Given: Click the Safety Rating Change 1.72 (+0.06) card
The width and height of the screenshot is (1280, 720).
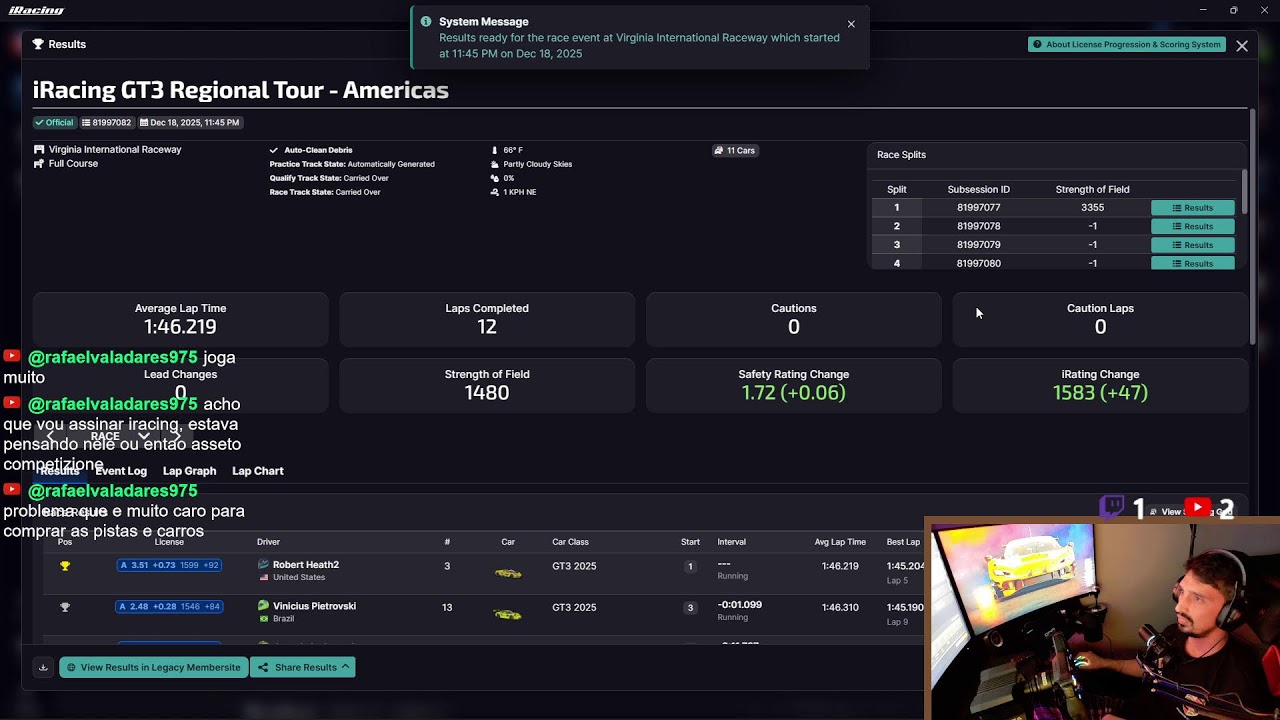Looking at the screenshot, I should click(x=794, y=385).
